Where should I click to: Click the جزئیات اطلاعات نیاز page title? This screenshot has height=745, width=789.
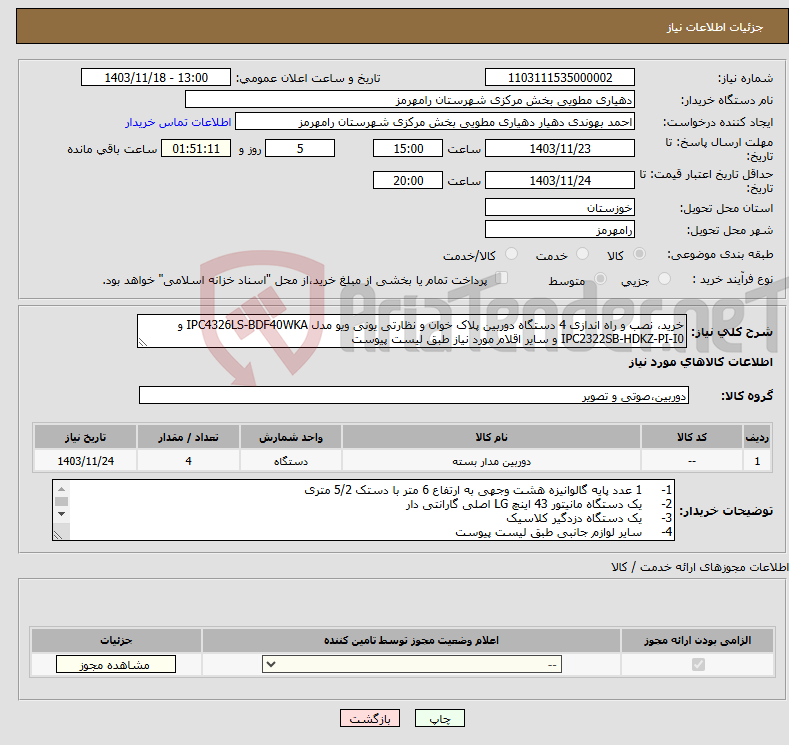[715, 27]
